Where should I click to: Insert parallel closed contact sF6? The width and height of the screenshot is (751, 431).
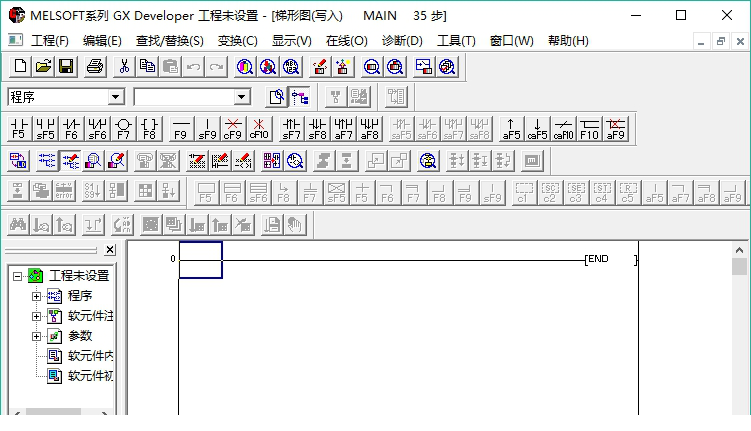(x=97, y=129)
